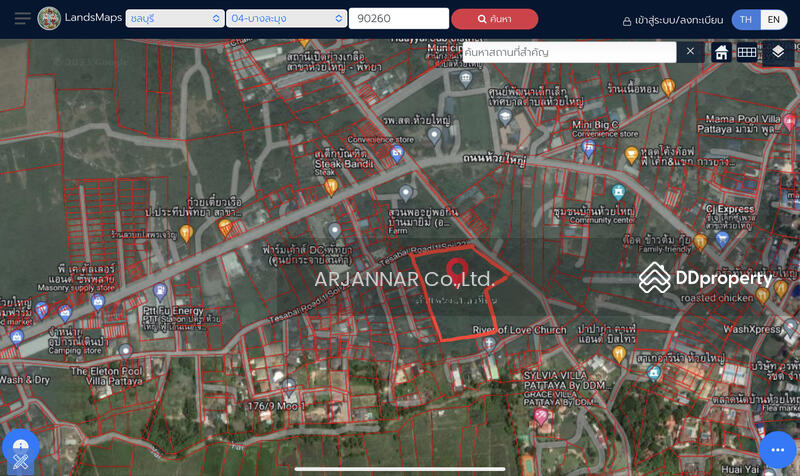This screenshot has height=476, width=800.
Task: Switch language to TH
Action: click(745, 19)
